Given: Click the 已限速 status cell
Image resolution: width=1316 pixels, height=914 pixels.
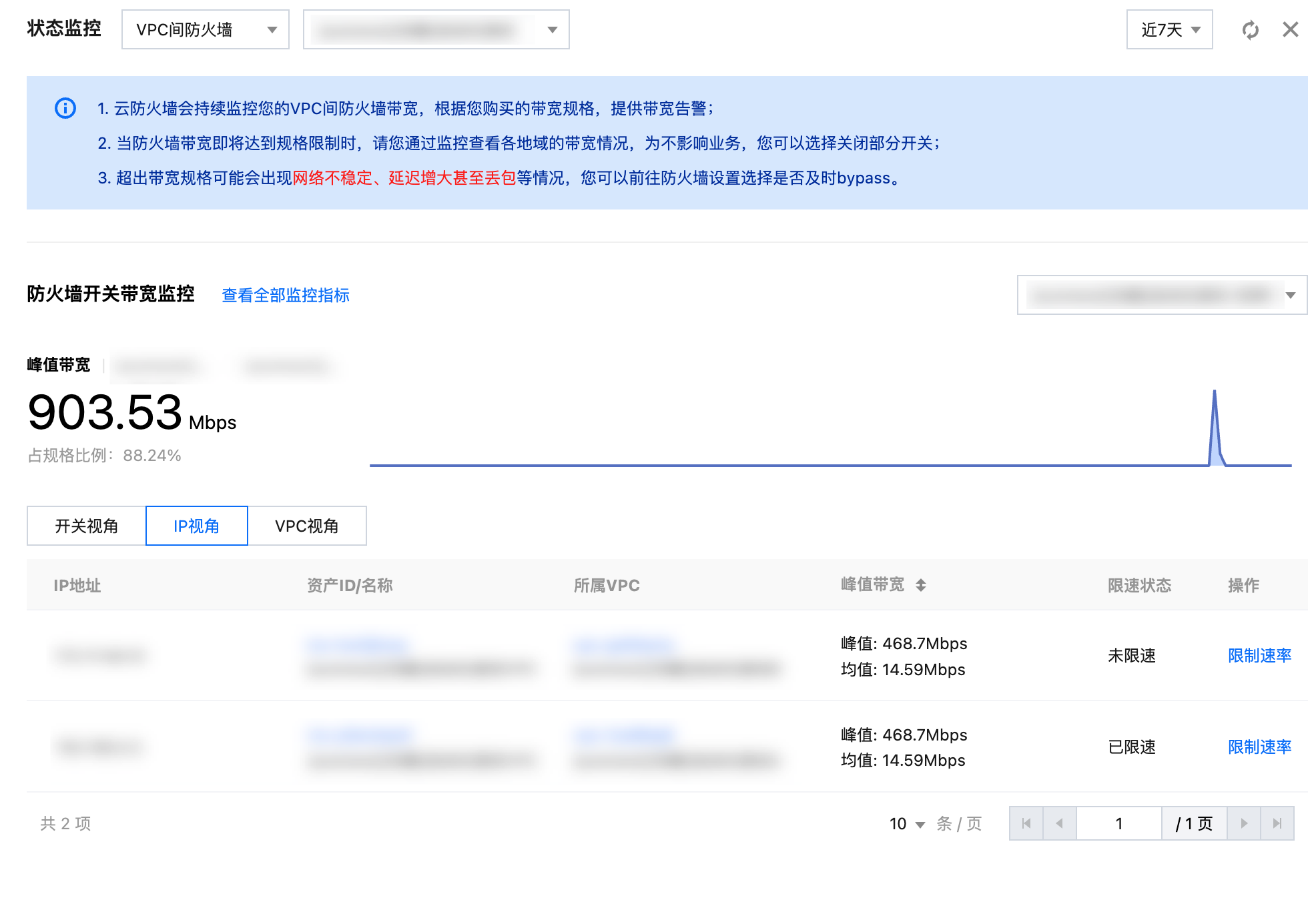Looking at the screenshot, I should tap(1132, 747).
